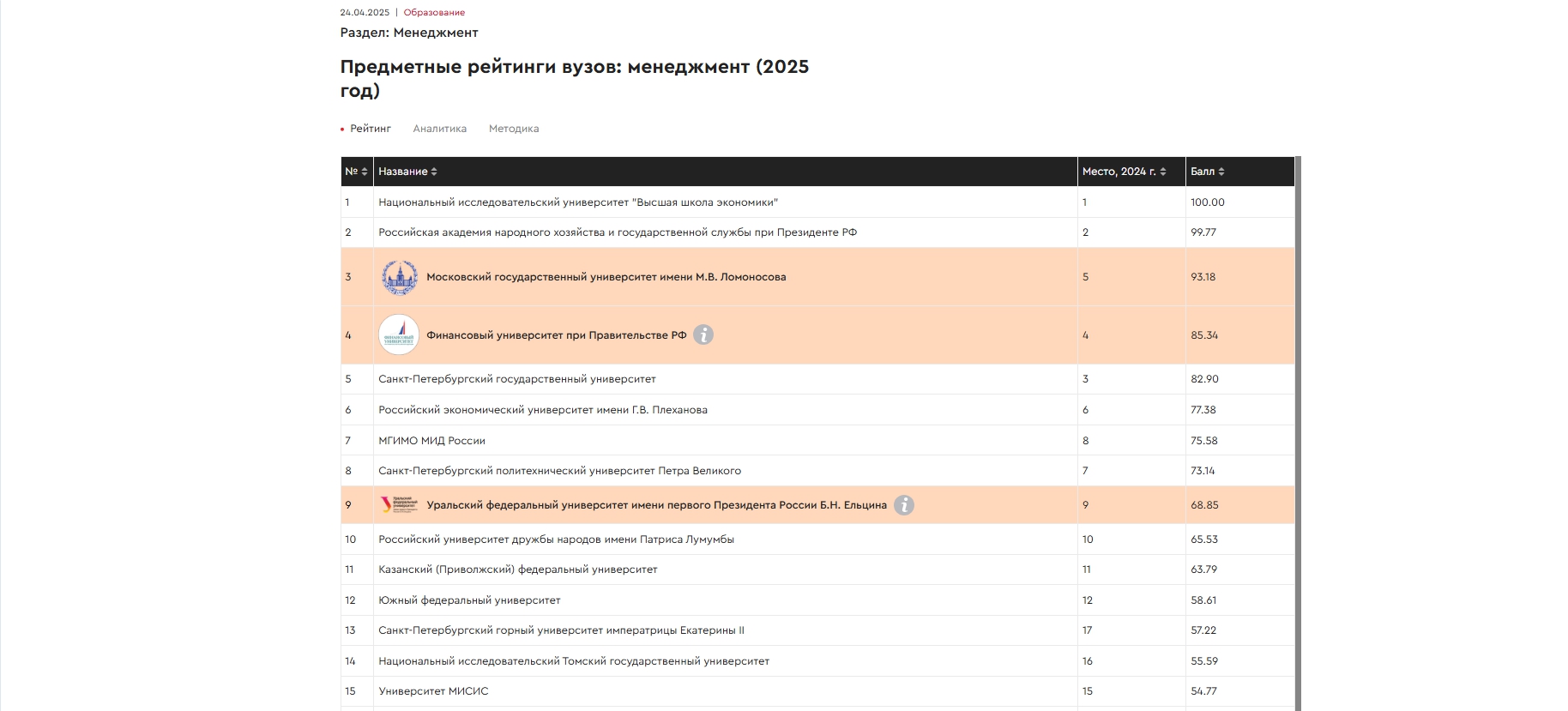The image size is (1568, 711).
Task: Click Финансовый университет logo
Action: click(399, 335)
